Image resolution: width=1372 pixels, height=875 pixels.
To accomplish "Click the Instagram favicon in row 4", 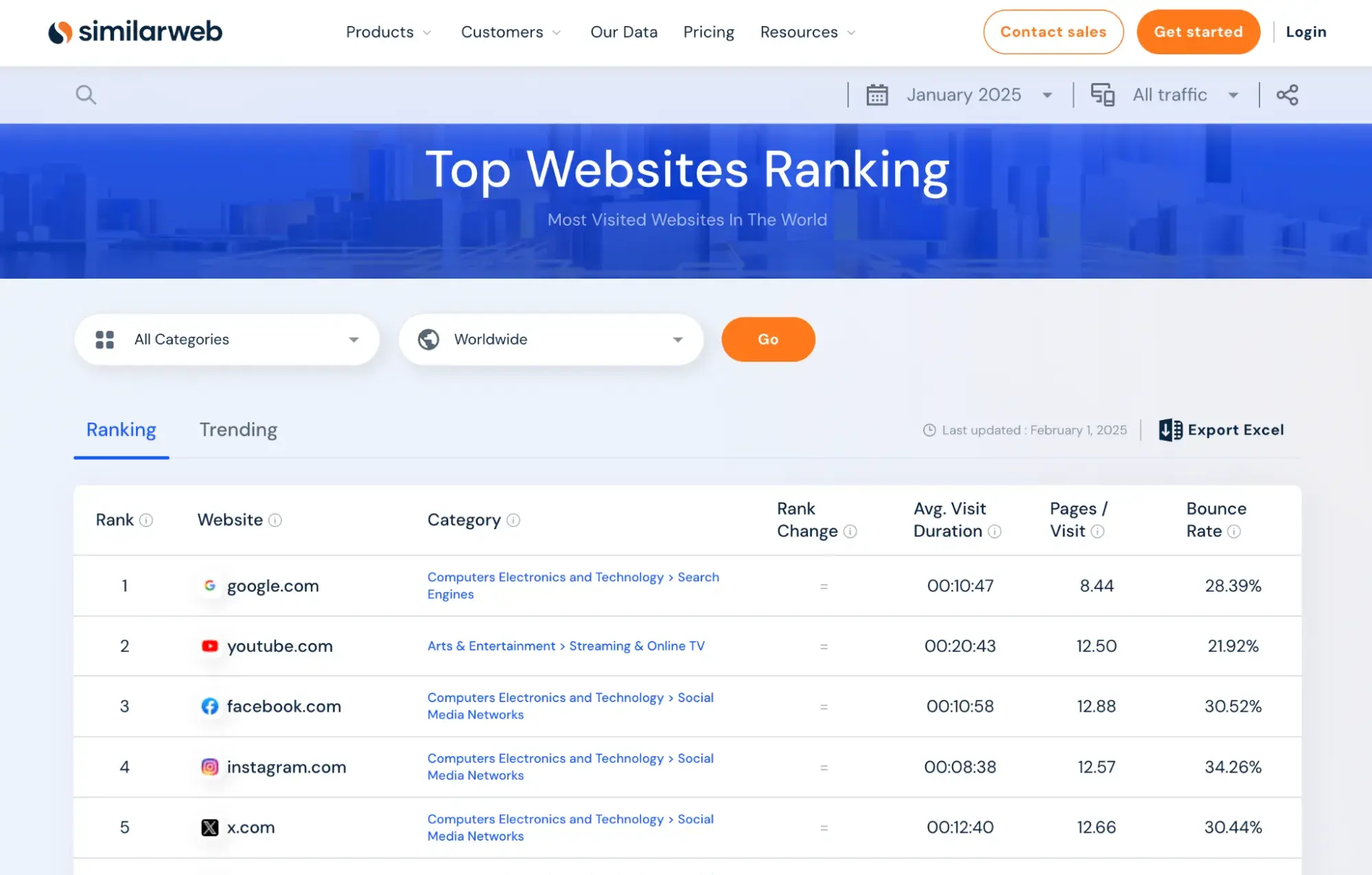I will (x=210, y=767).
